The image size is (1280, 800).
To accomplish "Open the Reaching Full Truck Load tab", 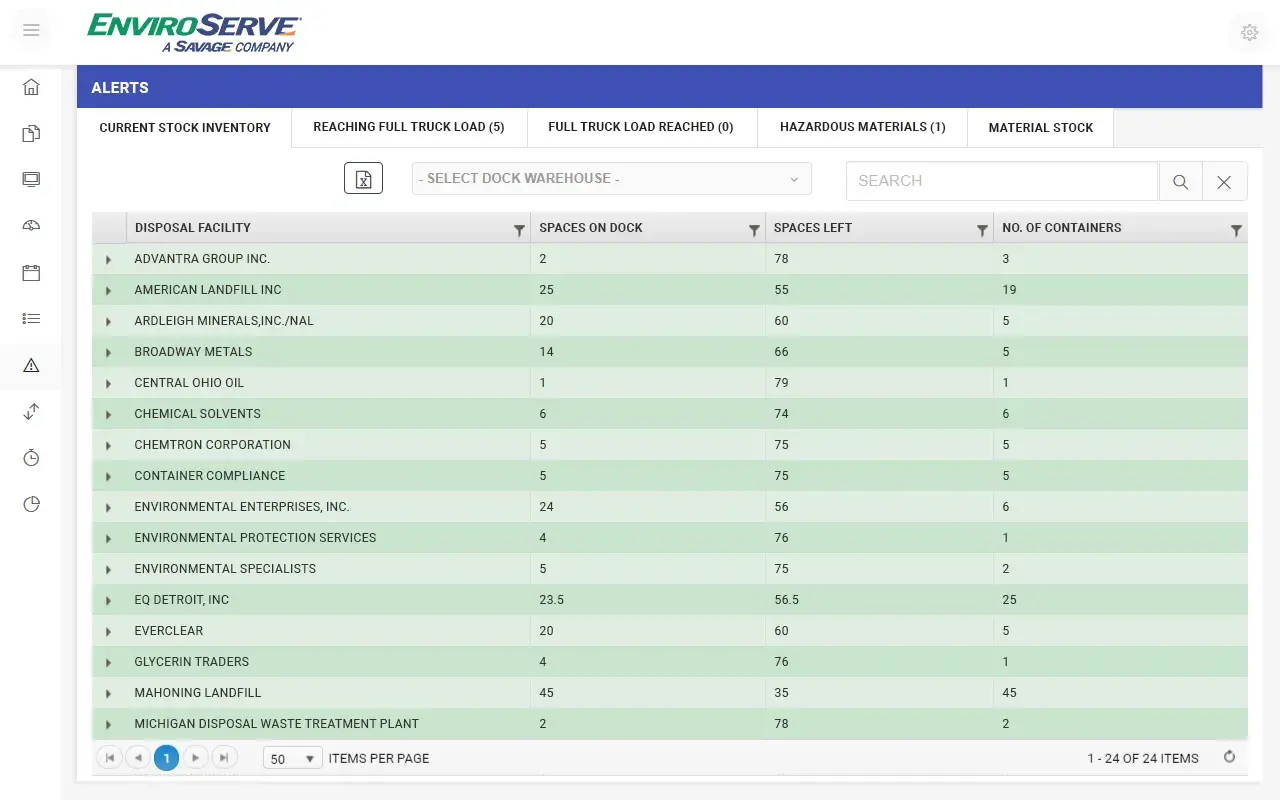I will (408, 127).
